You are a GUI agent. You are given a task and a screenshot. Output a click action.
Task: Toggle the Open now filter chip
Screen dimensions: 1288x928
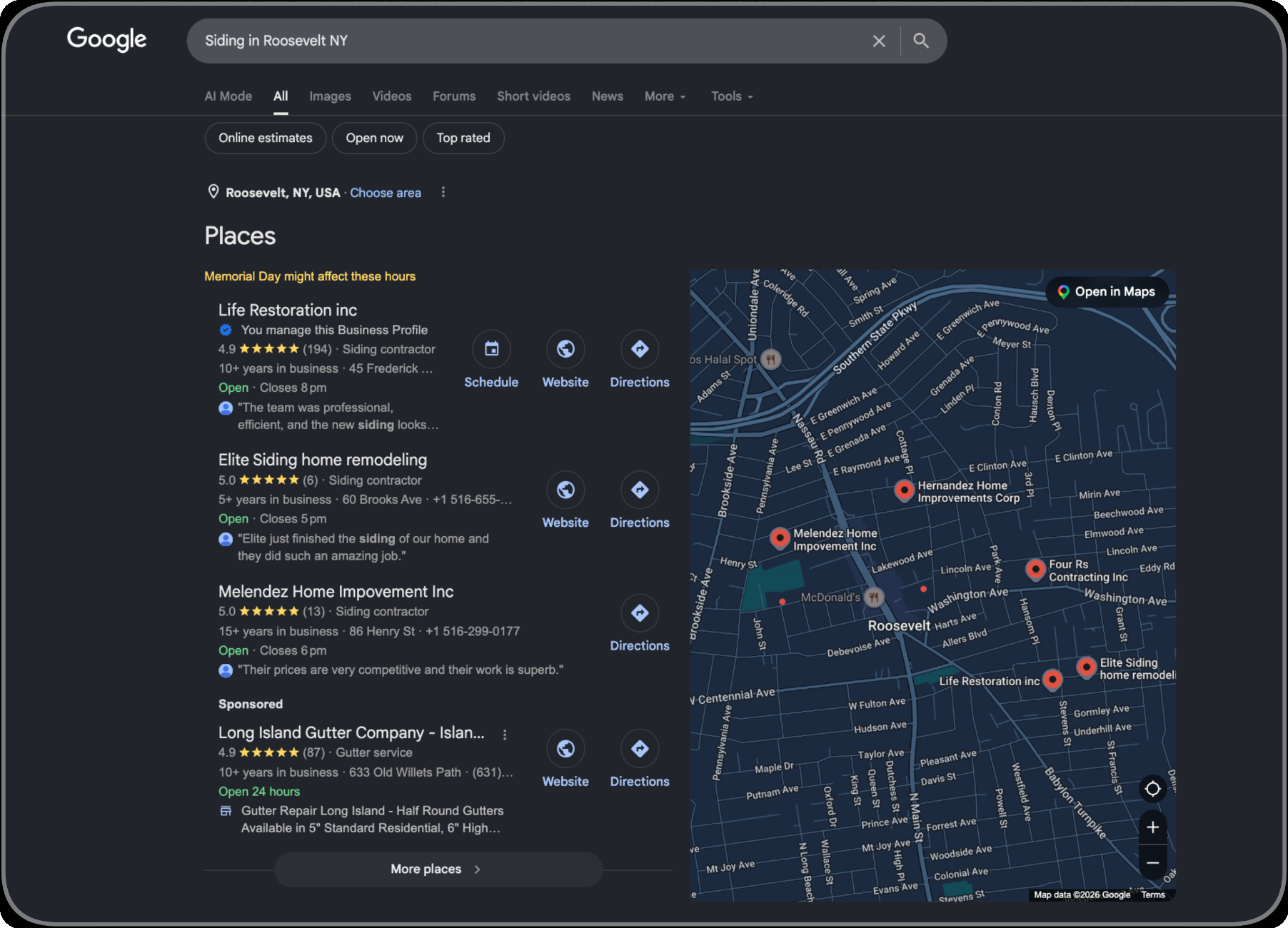tap(375, 138)
